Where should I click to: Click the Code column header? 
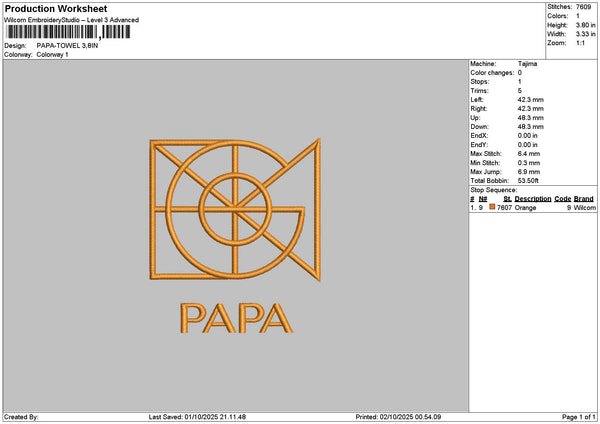click(563, 199)
